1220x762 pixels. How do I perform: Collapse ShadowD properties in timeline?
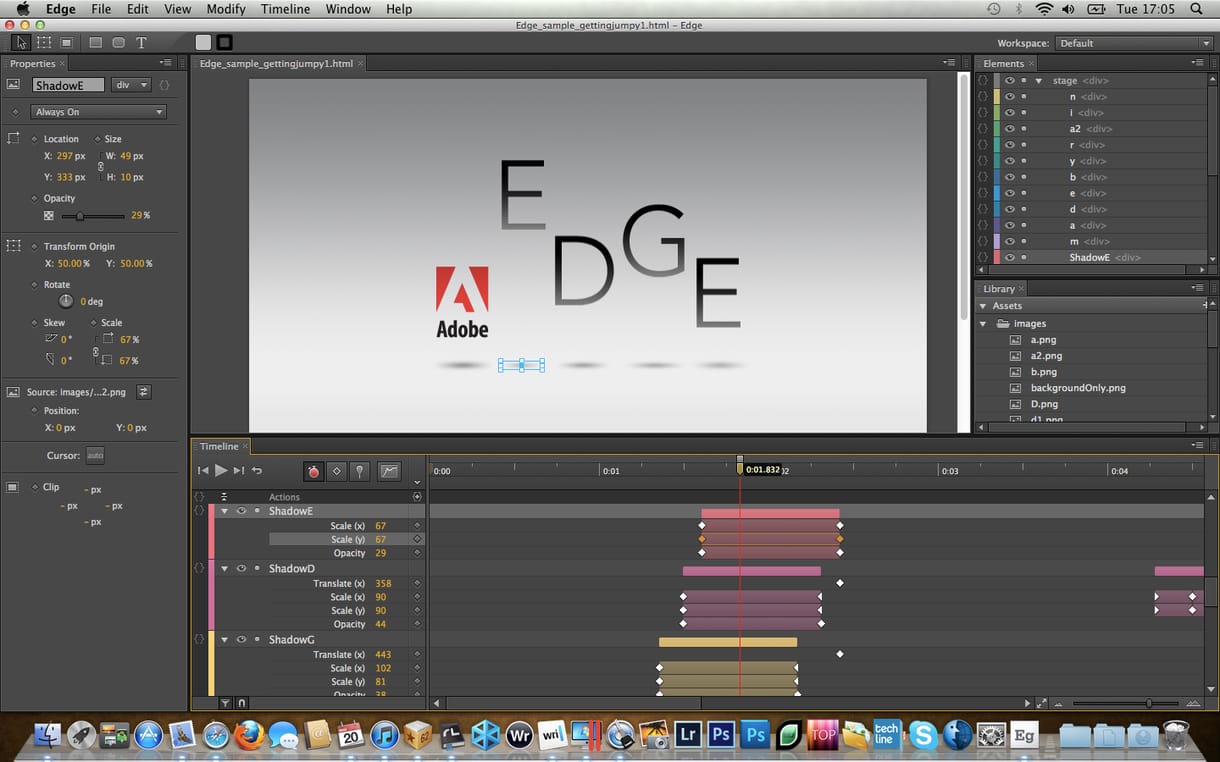point(224,568)
